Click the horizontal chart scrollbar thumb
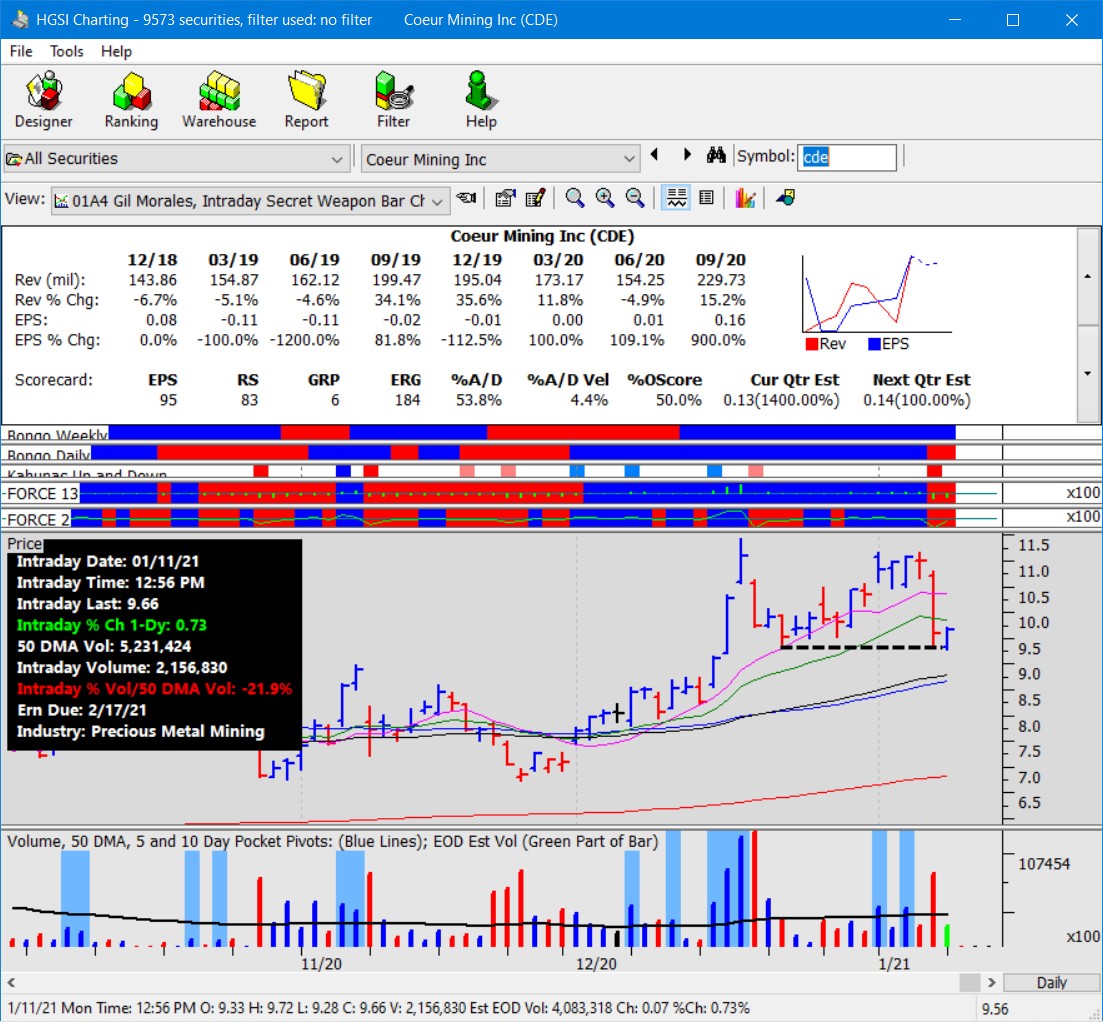 970,983
